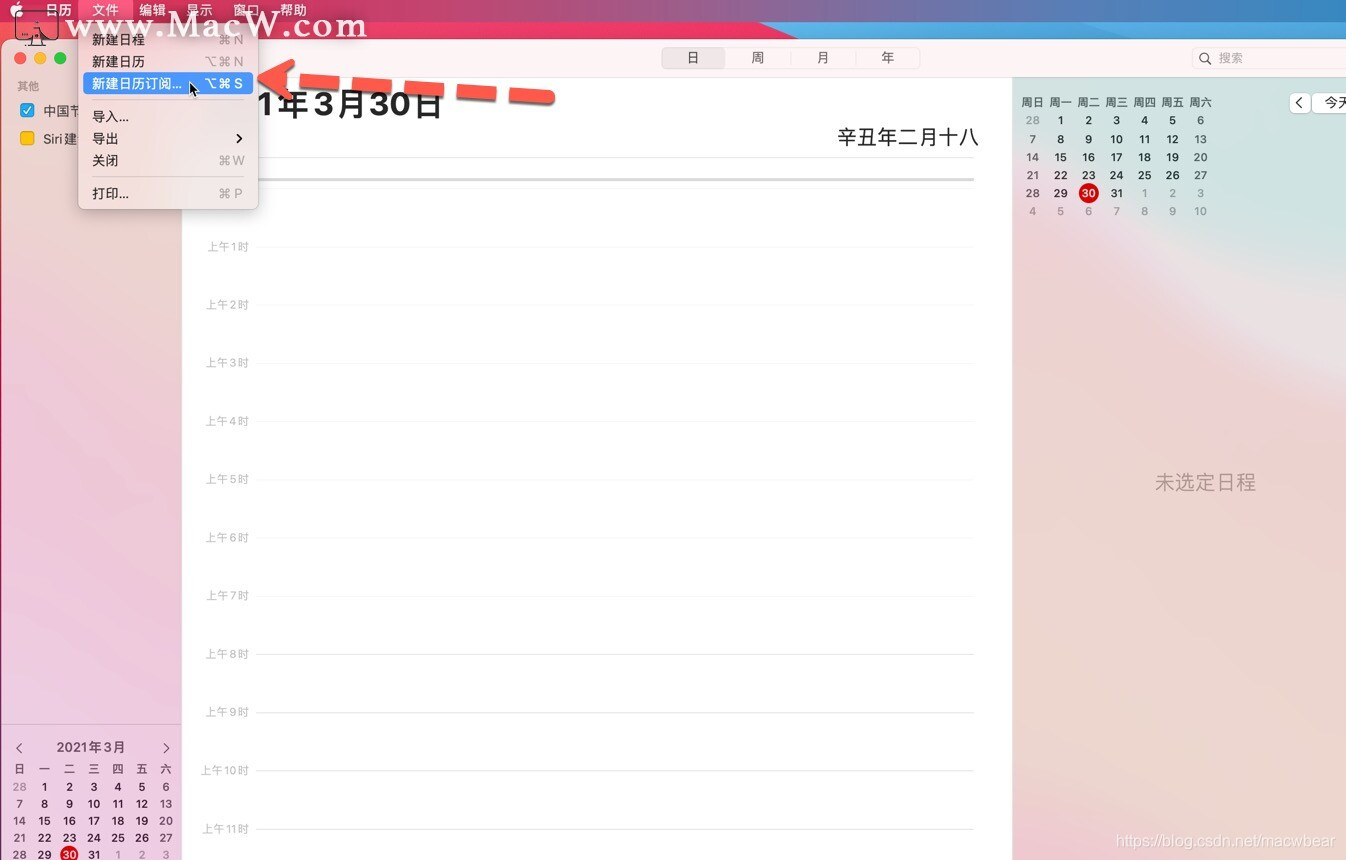Click the previous-day arrow beside 今天
This screenshot has height=860, width=1346.
[x=1299, y=103]
